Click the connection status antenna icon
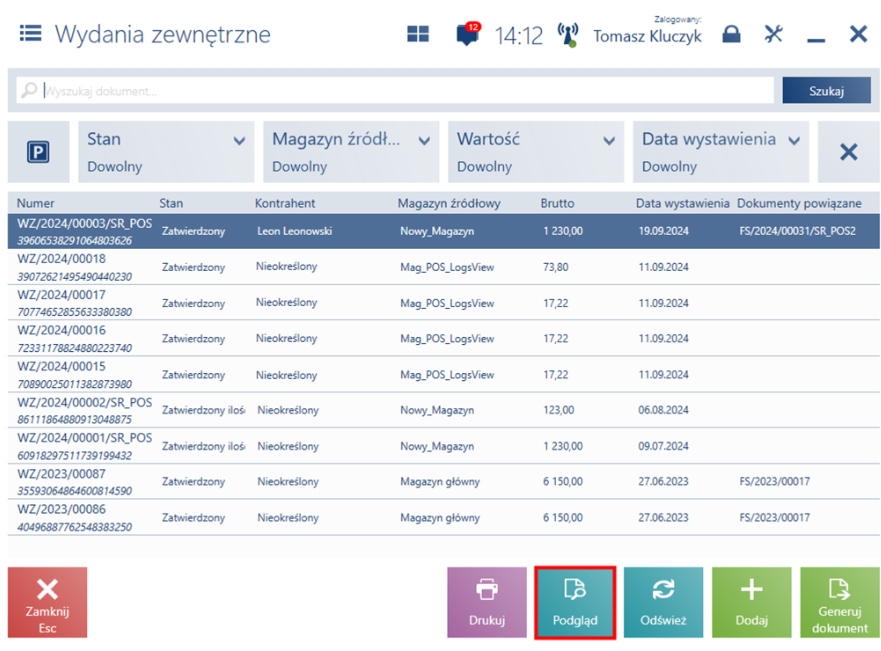Viewport: 881px width, 651px height. coord(567,35)
